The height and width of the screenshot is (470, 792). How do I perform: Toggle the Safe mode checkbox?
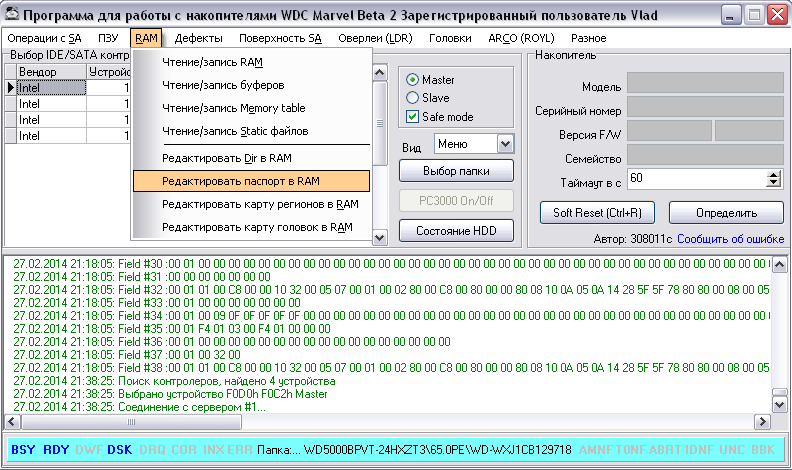pyautogui.click(x=413, y=117)
